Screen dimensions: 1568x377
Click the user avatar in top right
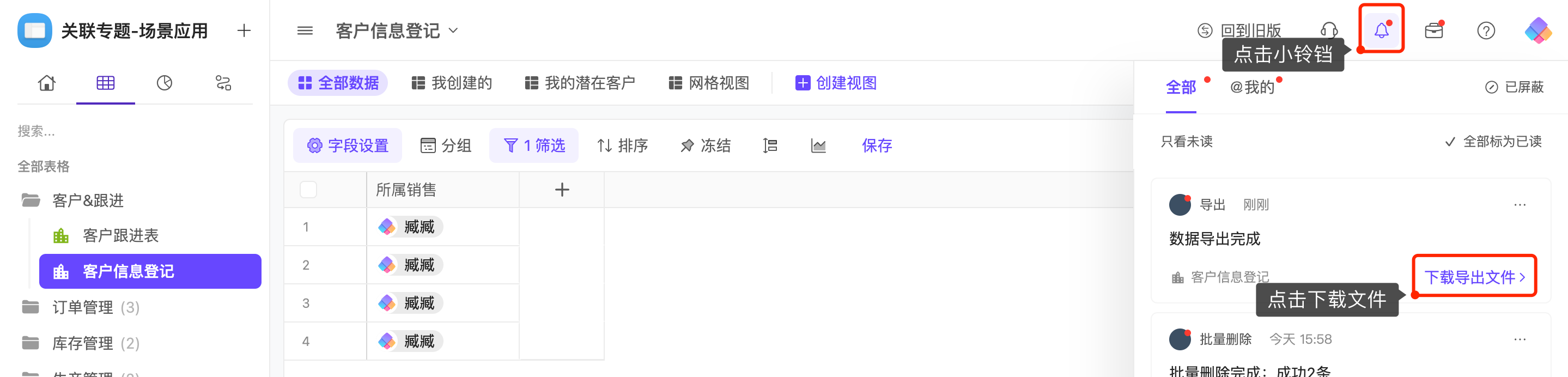pos(1537,30)
